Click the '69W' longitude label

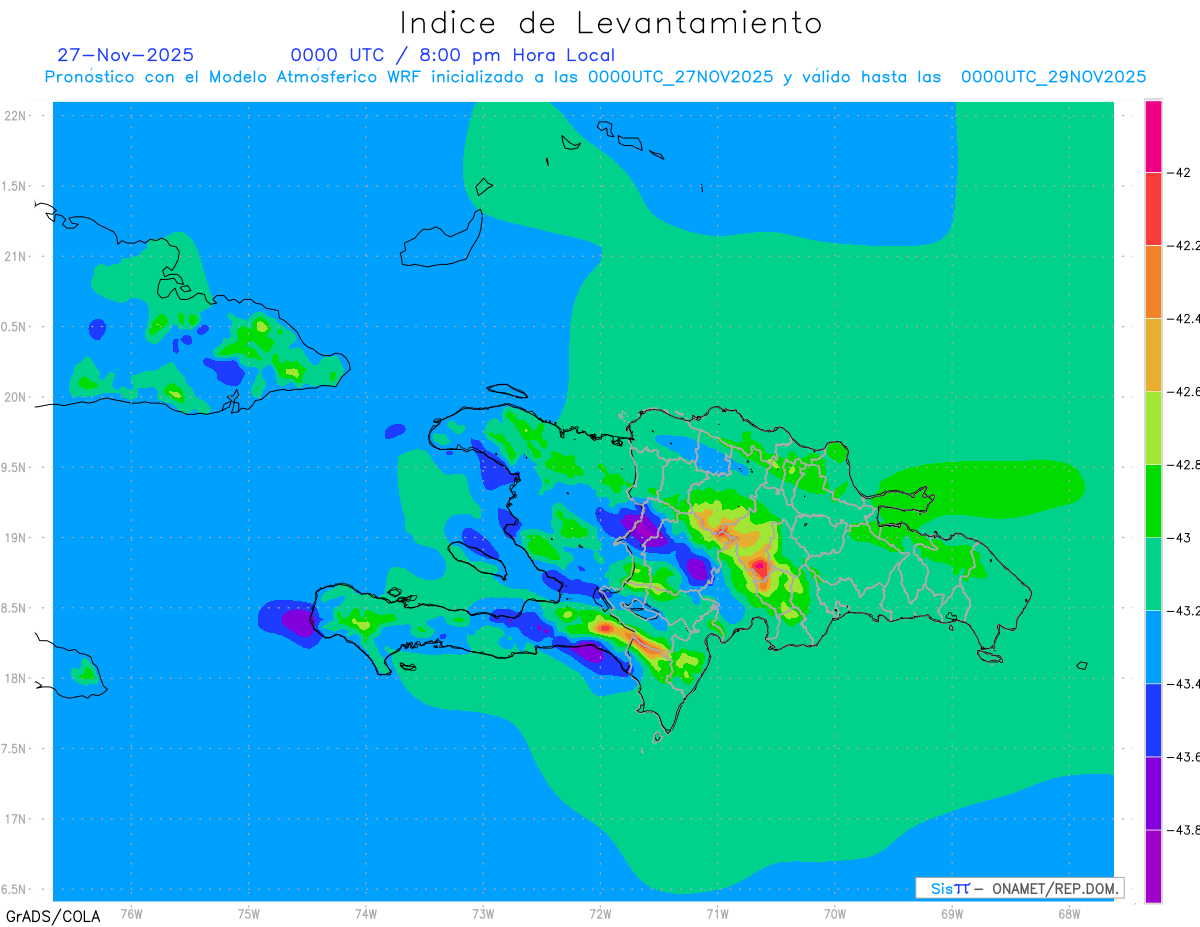[952, 914]
